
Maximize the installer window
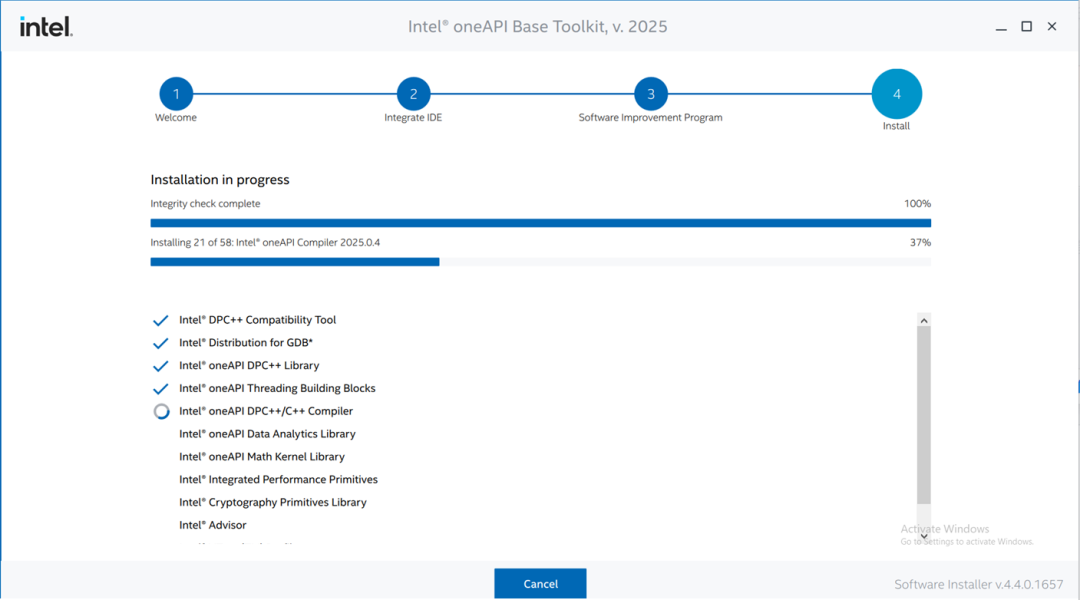[x=1026, y=26]
